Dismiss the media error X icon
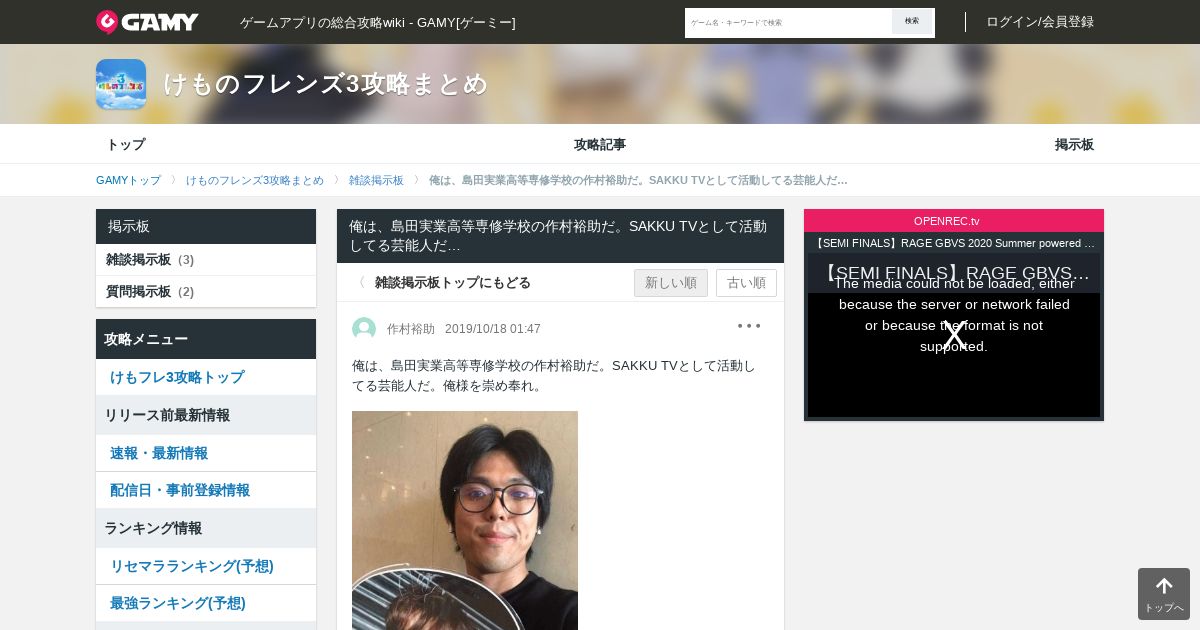1200x630 pixels. (954, 336)
